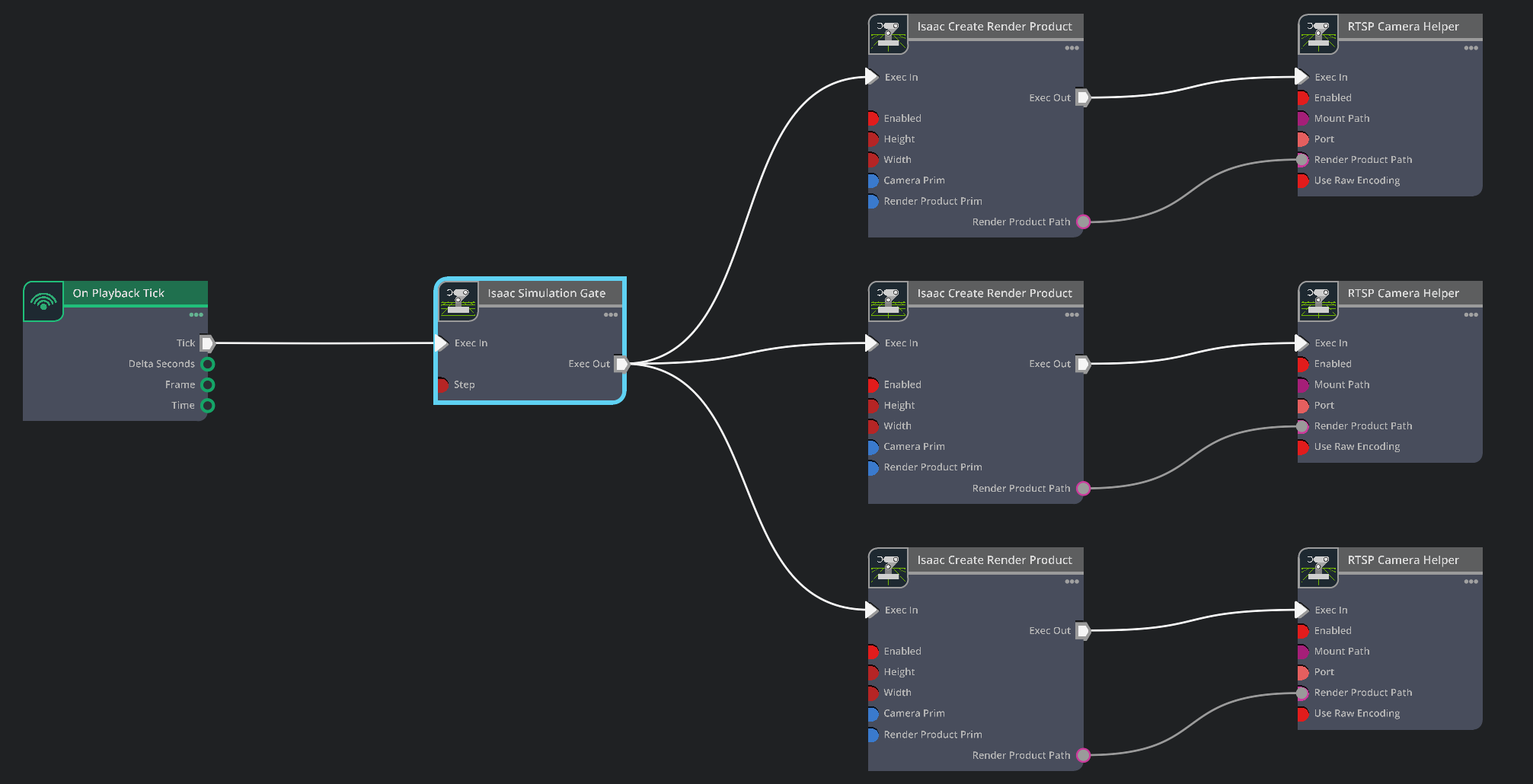The height and width of the screenshot is (784, 1533).
Task: Click Height label on middle Render Product node
Action: 899,406
